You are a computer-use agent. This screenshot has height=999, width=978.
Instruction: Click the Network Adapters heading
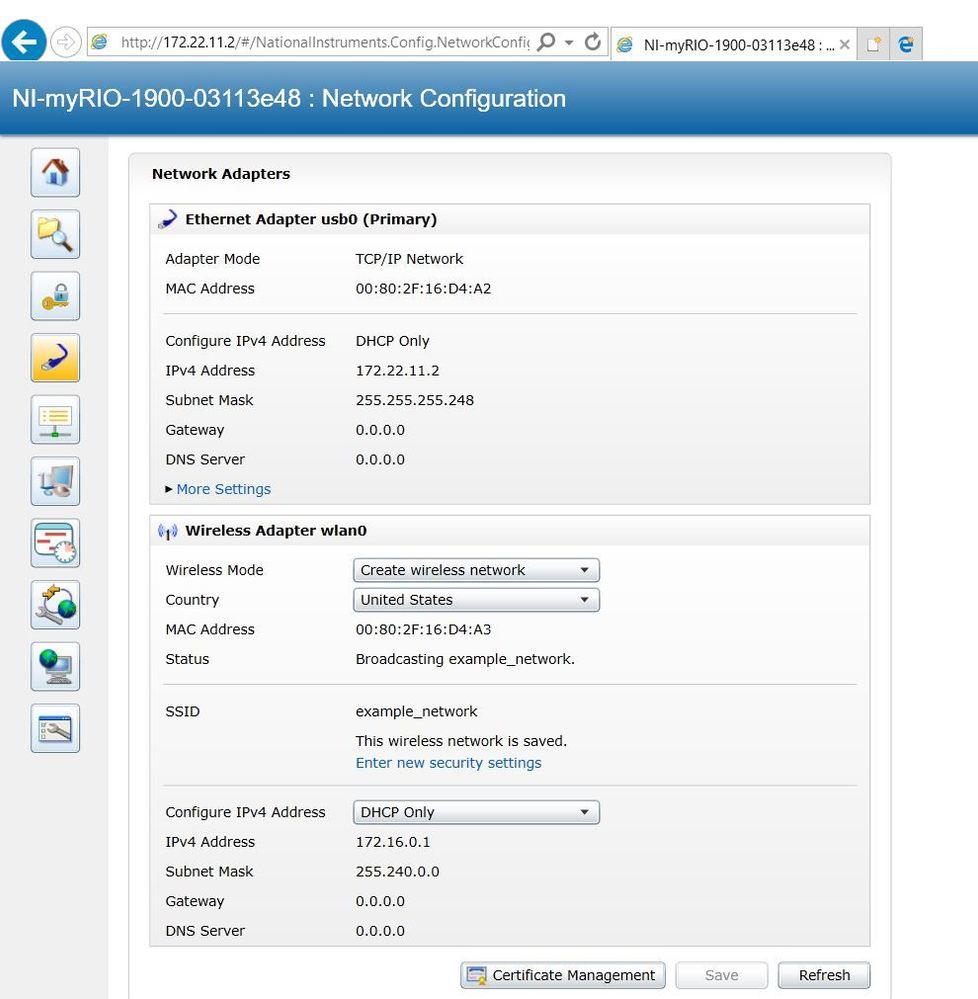coord(220,174)
